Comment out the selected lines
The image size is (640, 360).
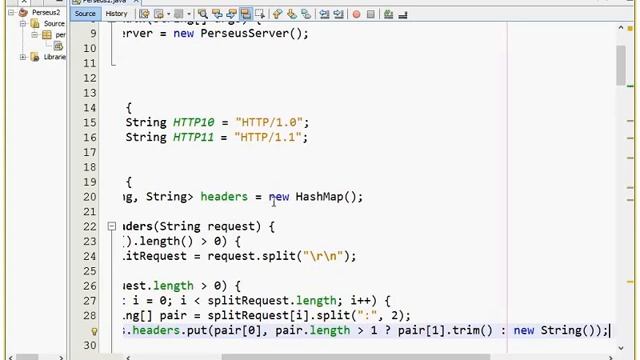tap(389, 14)
